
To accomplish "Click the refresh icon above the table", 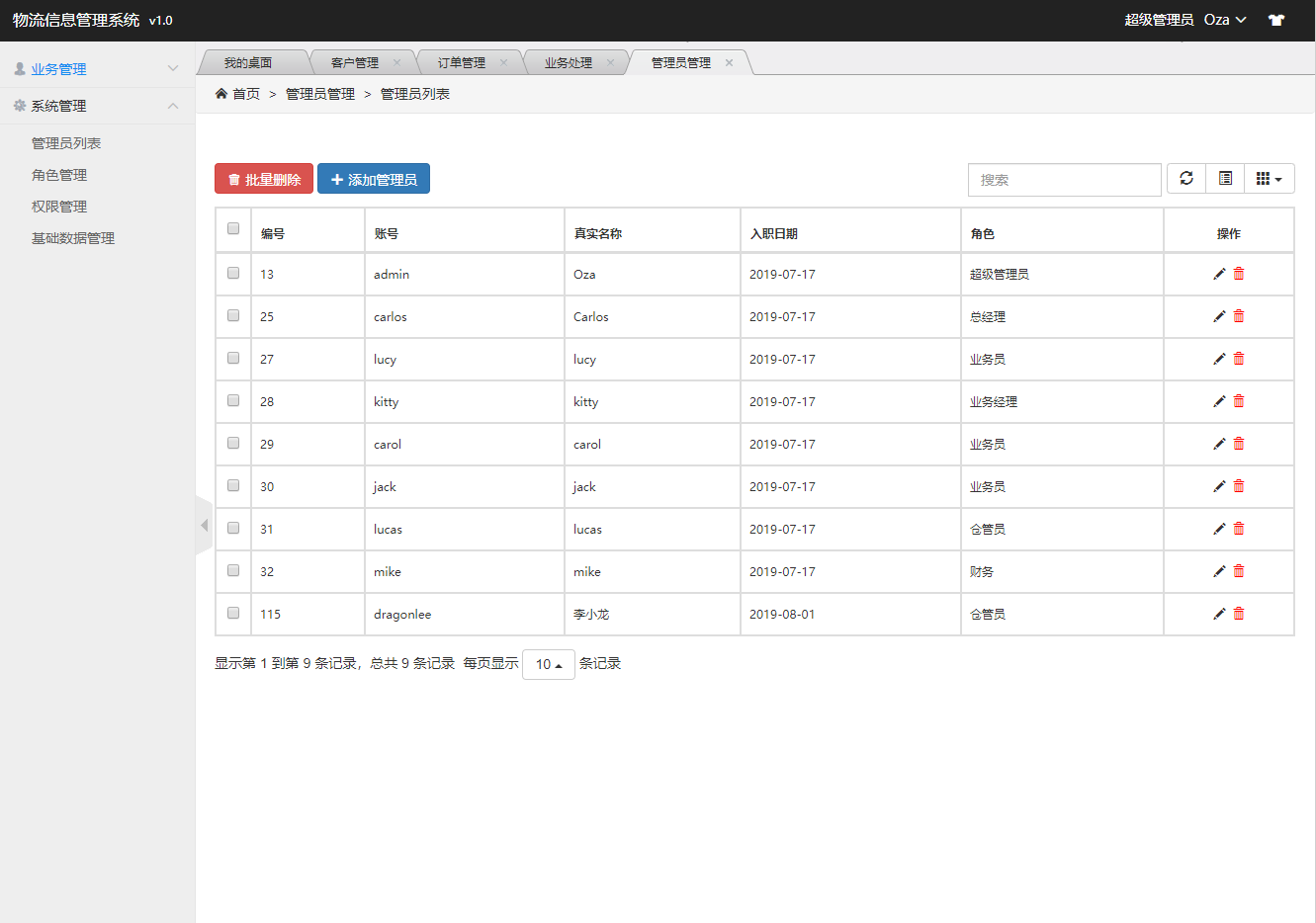I will pyautogui.click(x=1185, y=179).
